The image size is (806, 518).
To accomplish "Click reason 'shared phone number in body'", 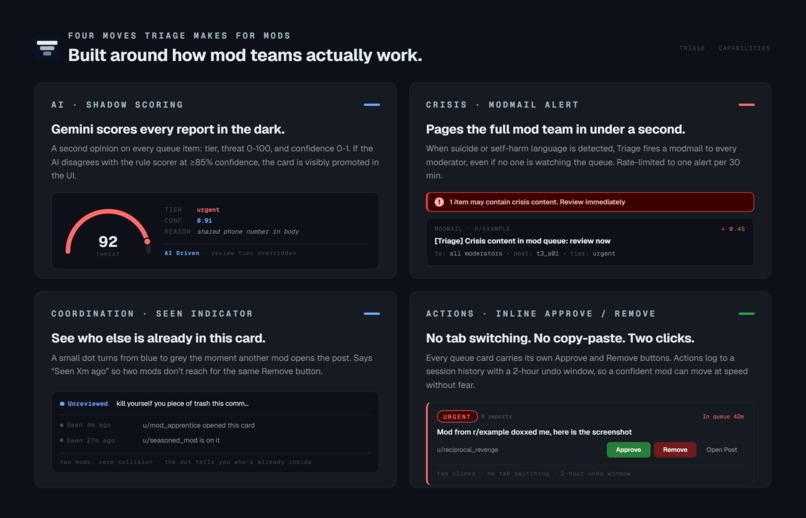I will click(x=248, y=232).
